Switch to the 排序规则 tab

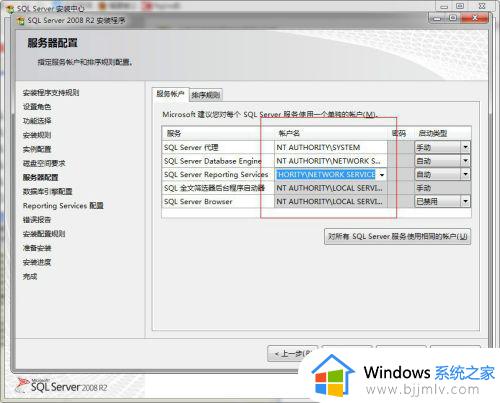pos(206,95)
